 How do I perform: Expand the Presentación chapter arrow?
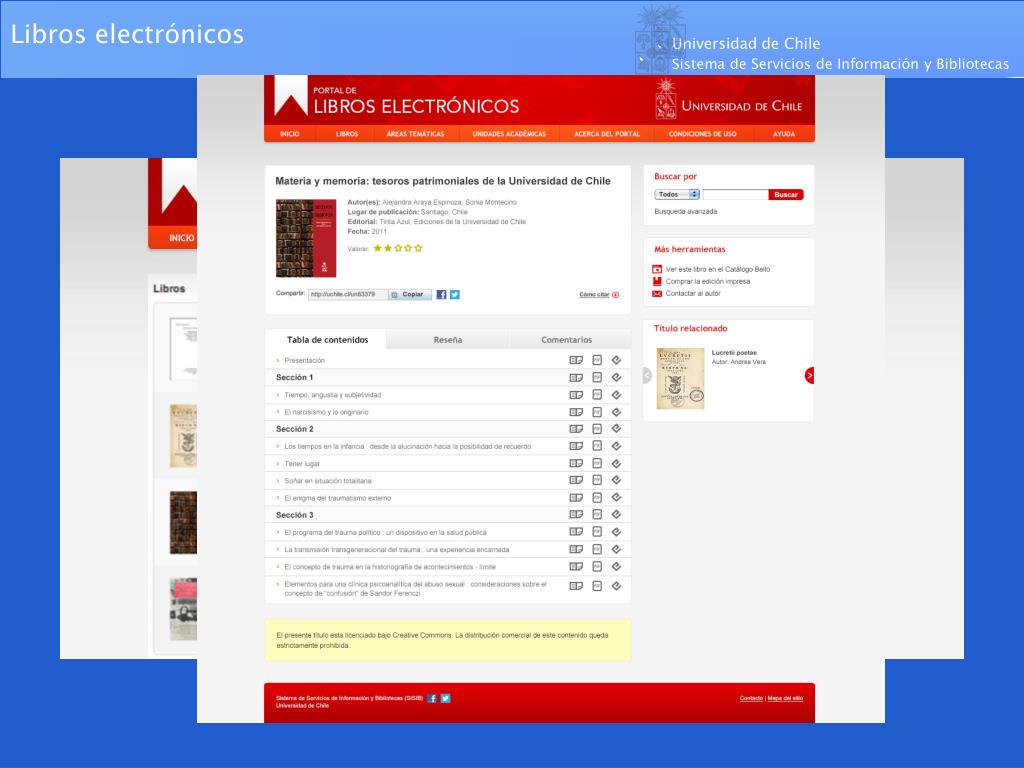(278, 360)
